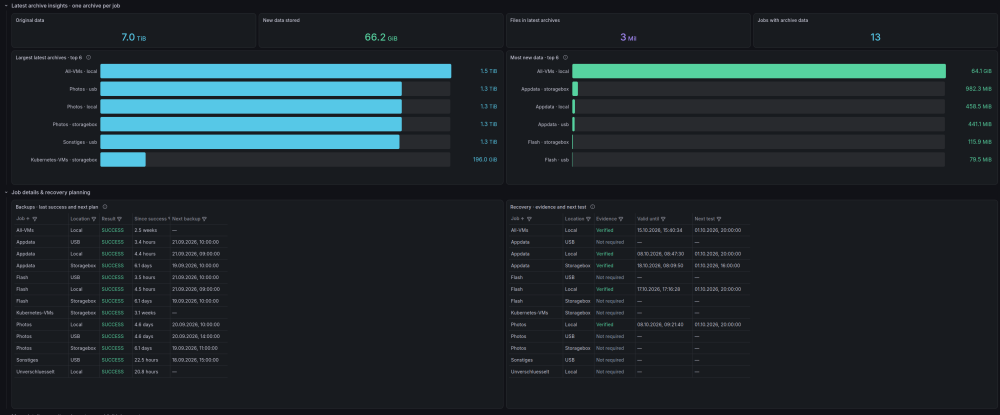The height and width of the screenshot is (415, 1000).
Task: Open the Original data panel title
Action: (30, 20)
